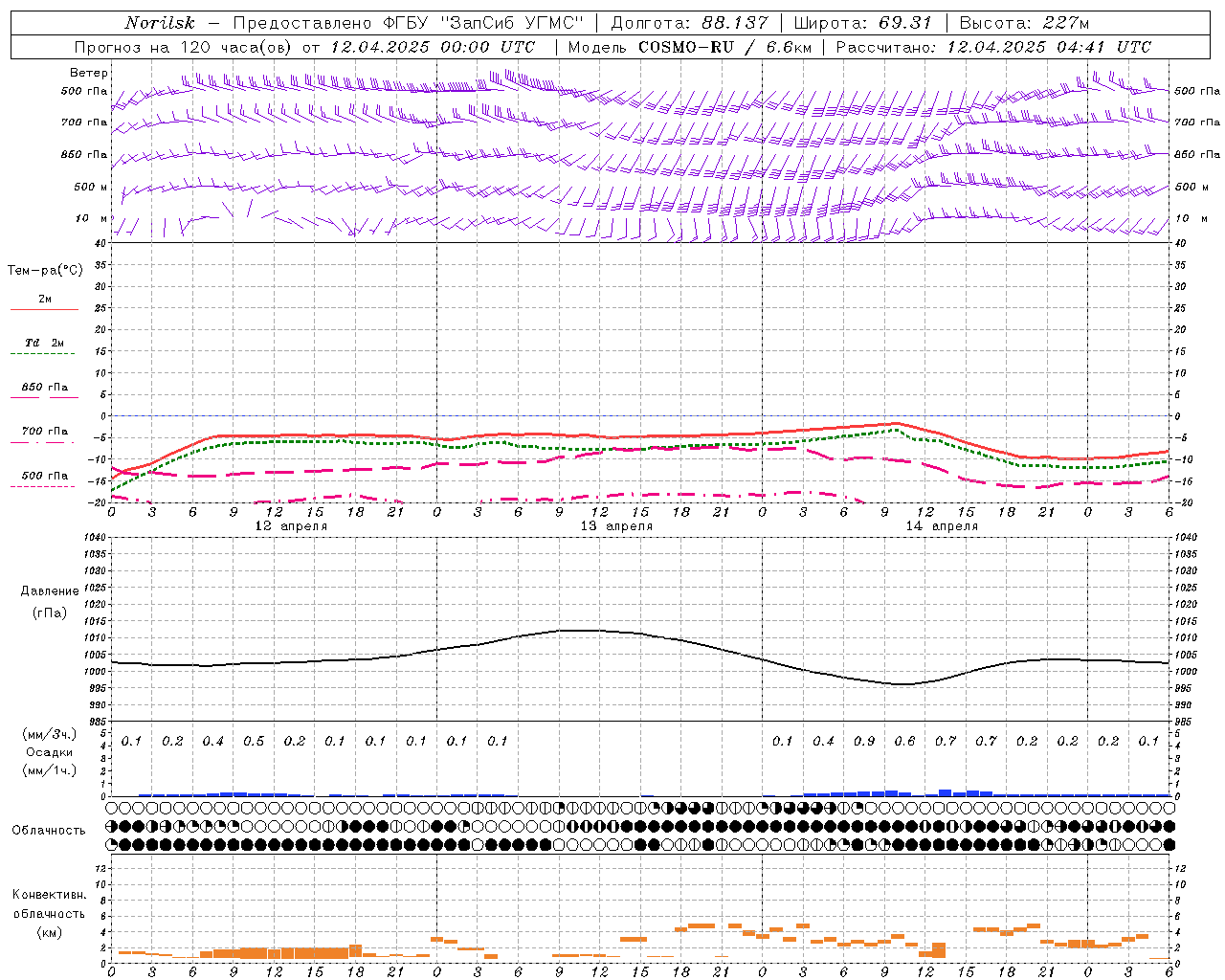Viewport: 1225px width, 980px height.
Task: Click the Широта: 69.31 value
Action: [863, 23]
